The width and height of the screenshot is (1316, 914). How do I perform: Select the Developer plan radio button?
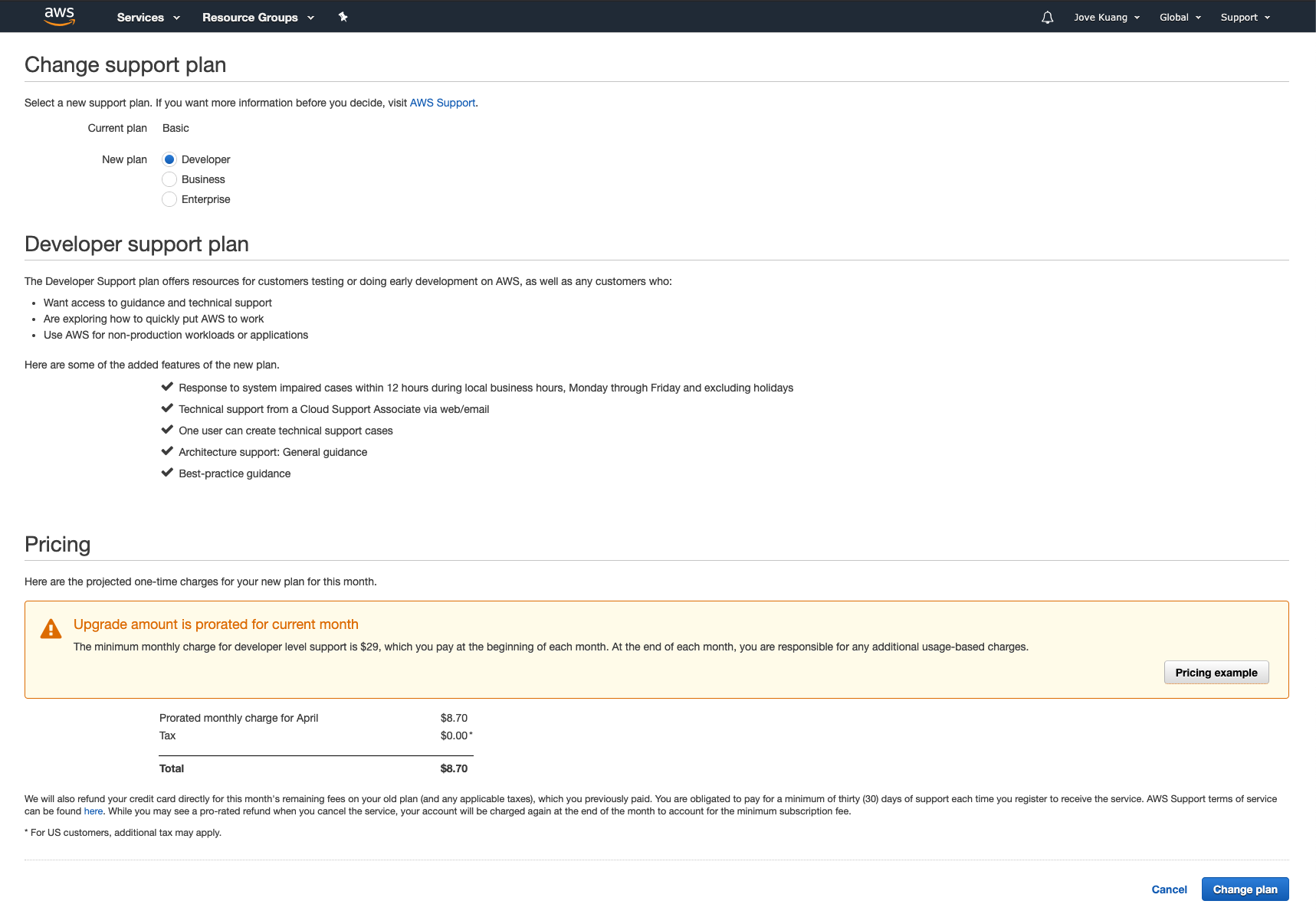click(169, 159)
